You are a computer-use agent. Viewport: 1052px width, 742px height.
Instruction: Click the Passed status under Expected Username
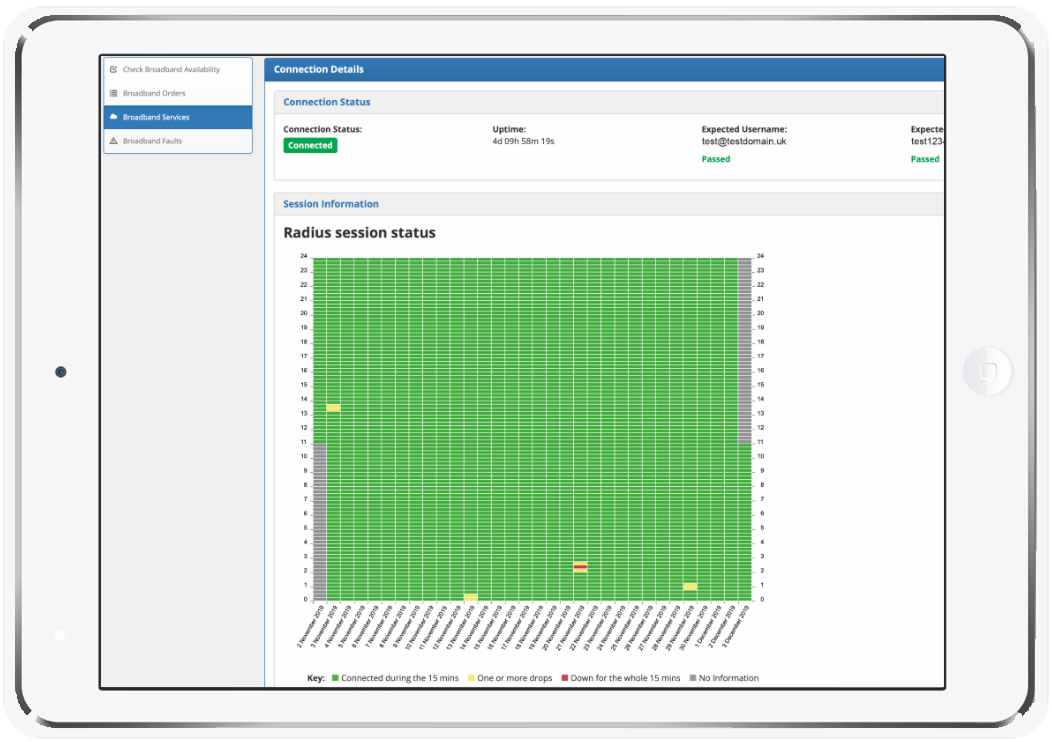(x=716, y=159)
